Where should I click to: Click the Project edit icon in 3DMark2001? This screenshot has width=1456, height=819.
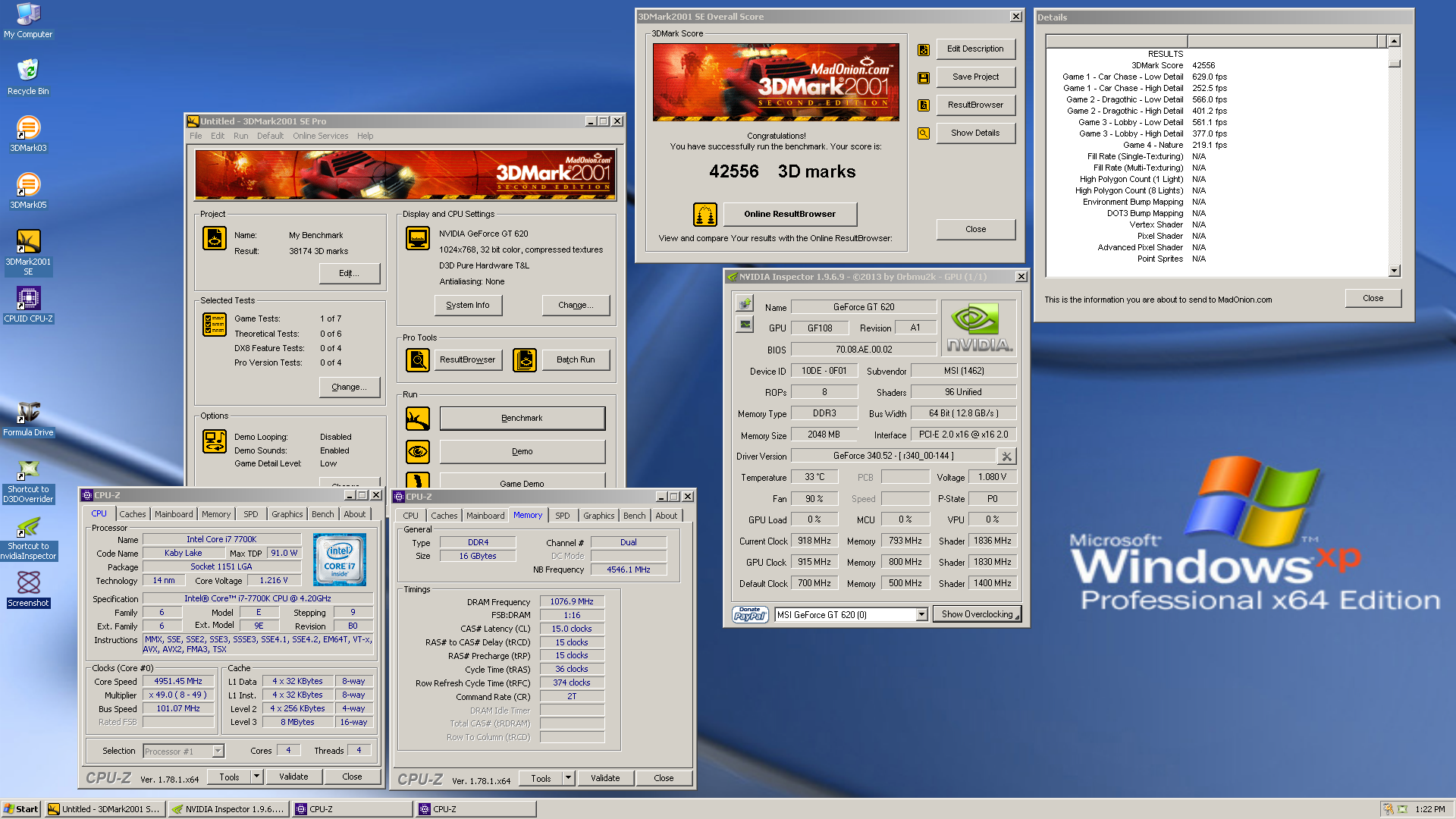coord(215,238)
